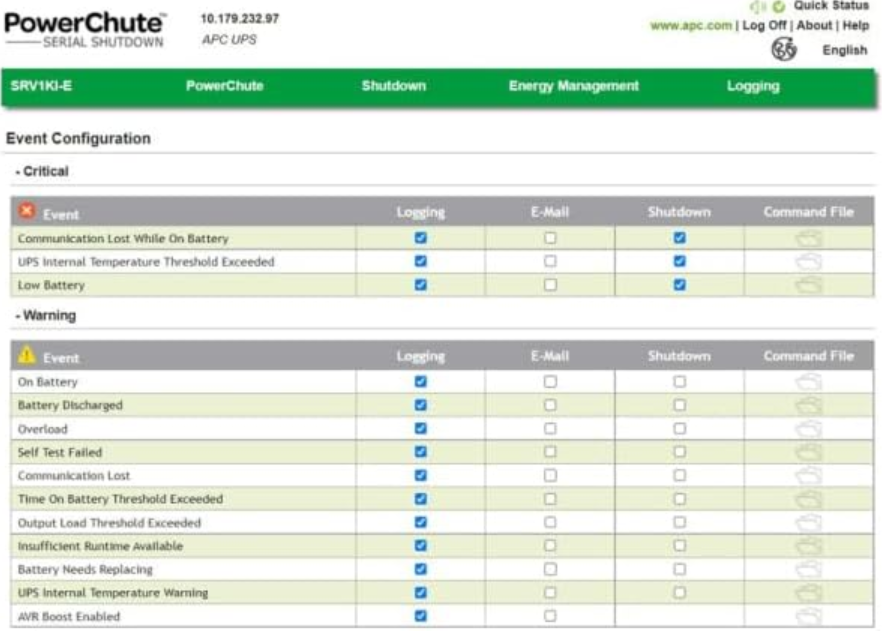882x633 pixels.
Task: Enable E-Mail for Battery Needs Replacing
Action: click(x=550, y=569)
